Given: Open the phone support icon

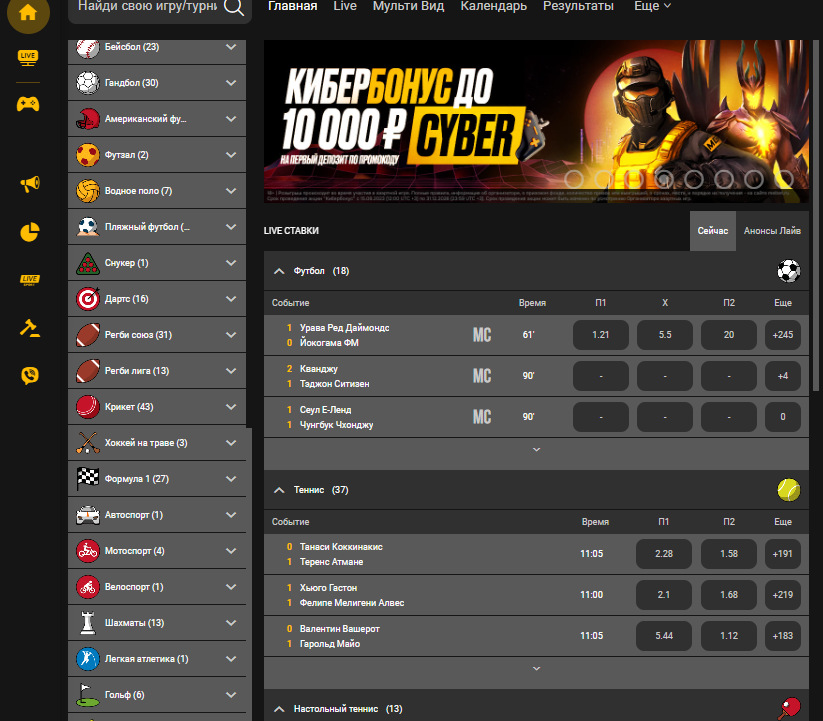Looking at the screenshot, I should tap(30, 375).
